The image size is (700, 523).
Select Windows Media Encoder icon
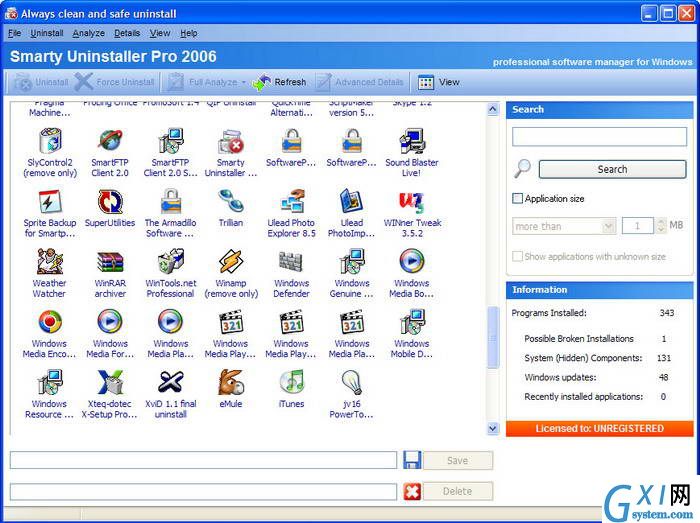[x=50, y=322]
